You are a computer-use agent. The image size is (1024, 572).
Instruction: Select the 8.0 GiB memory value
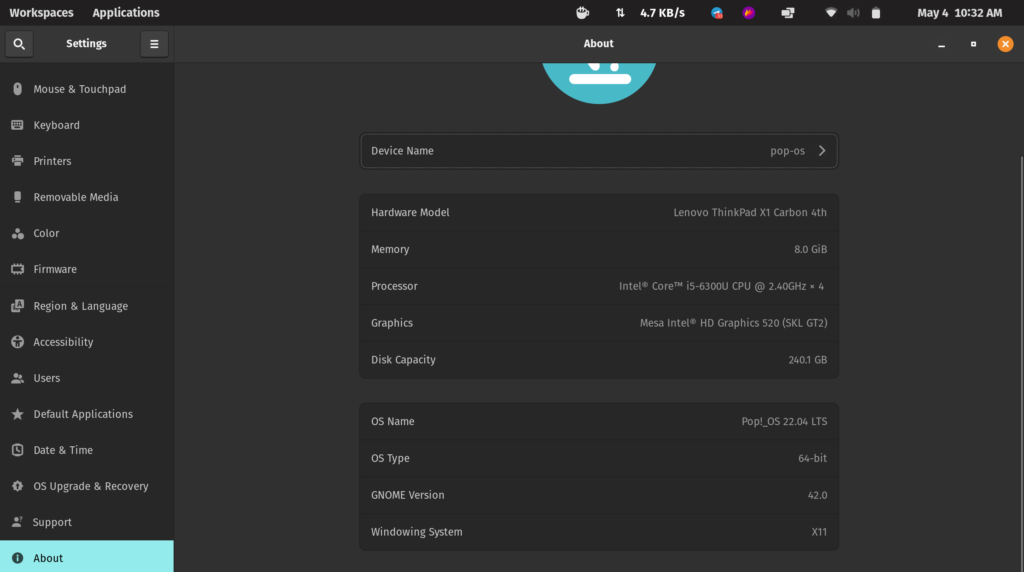pyautogui.click(x=810, y=249)
